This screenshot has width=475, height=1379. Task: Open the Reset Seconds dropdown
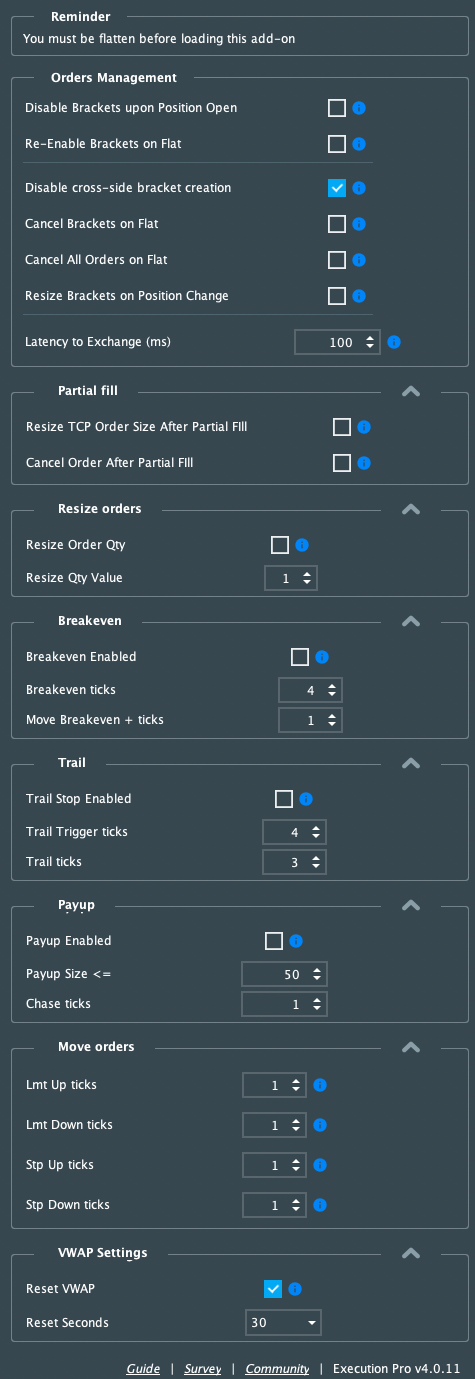click(x=283, y=1323)
